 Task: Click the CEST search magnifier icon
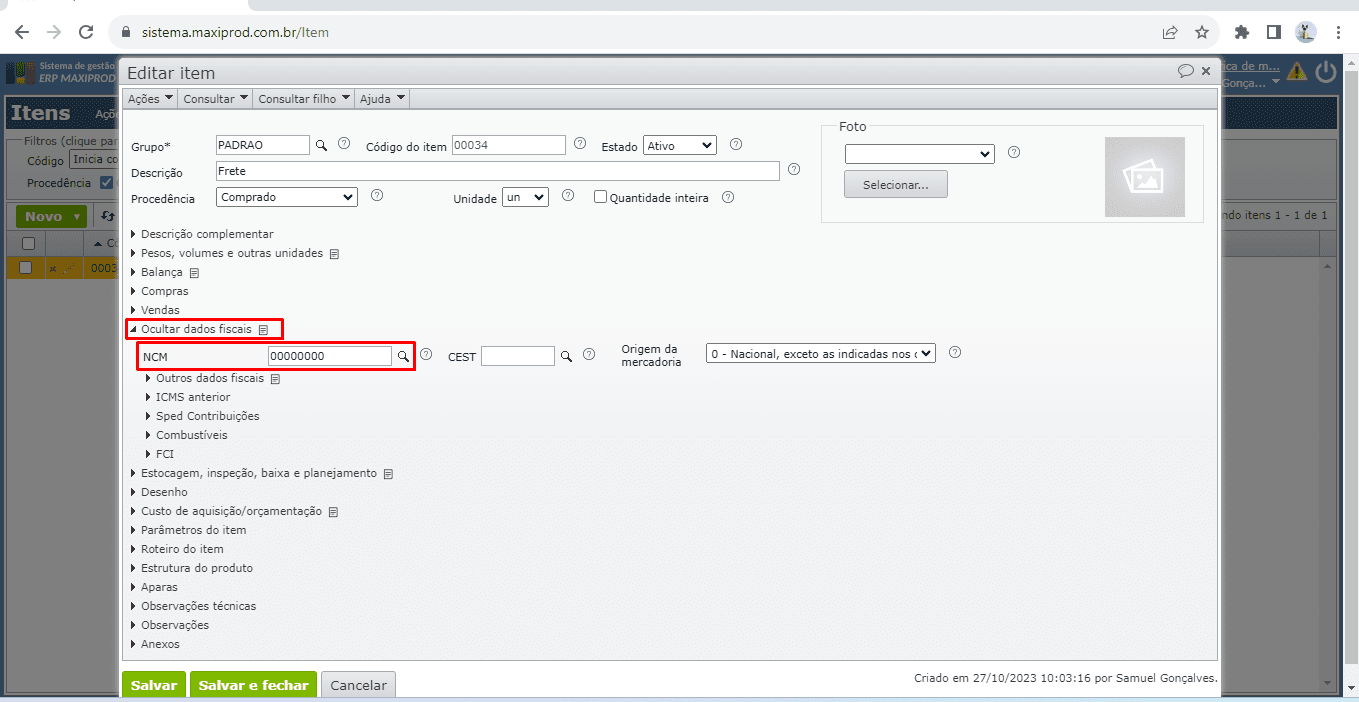coord(566,355)
